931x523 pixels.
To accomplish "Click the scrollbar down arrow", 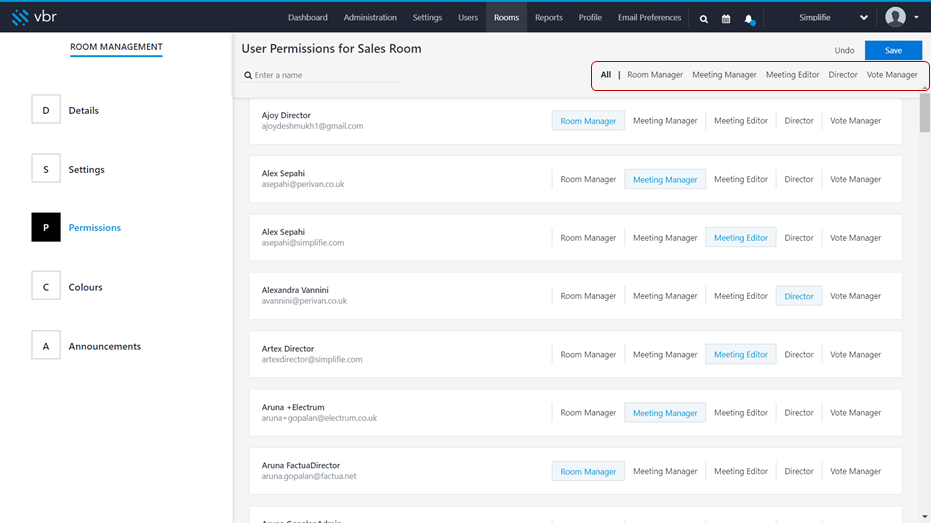I will coord(924,517).
